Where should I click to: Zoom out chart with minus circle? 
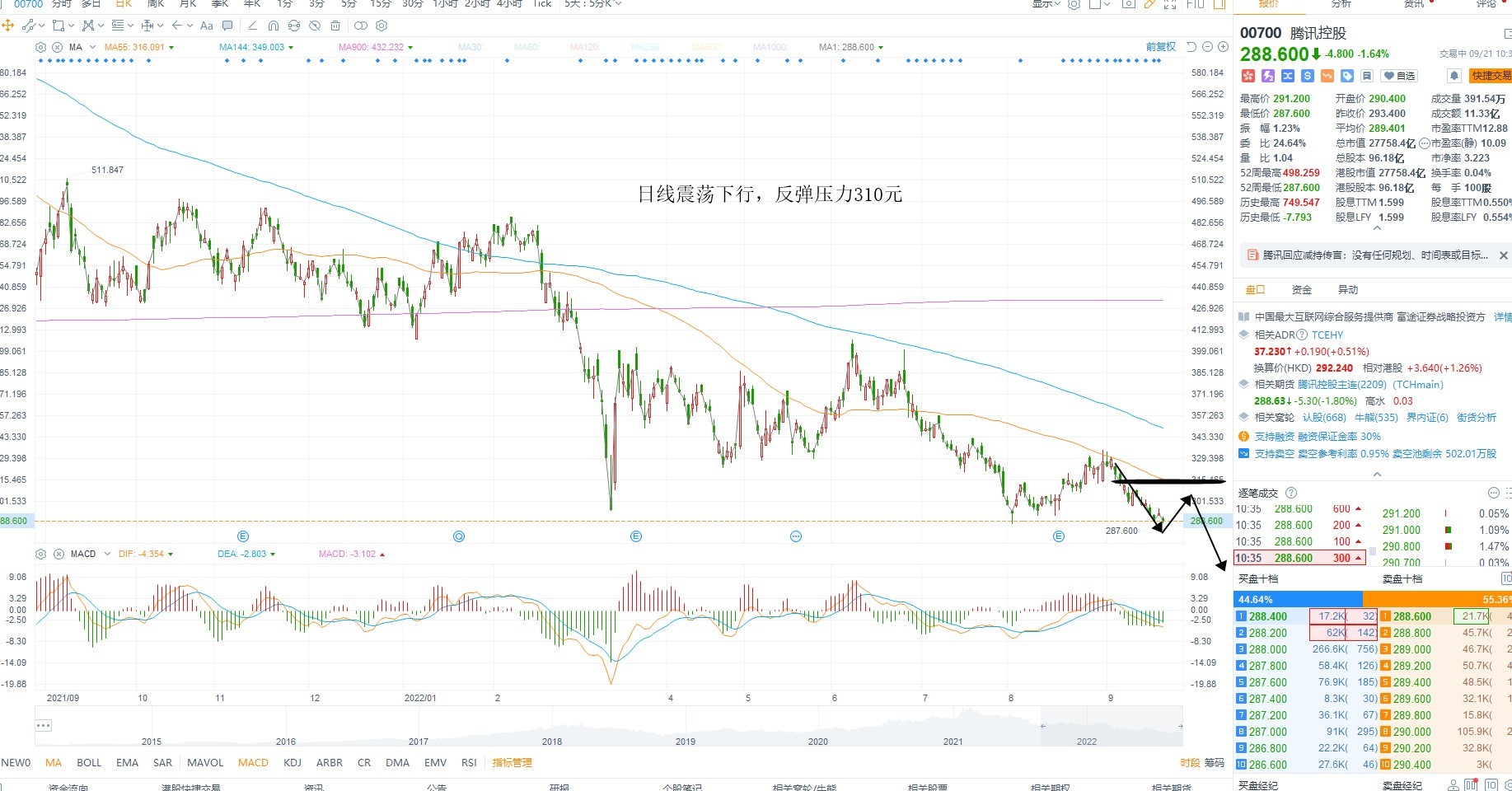point(1208,47)
